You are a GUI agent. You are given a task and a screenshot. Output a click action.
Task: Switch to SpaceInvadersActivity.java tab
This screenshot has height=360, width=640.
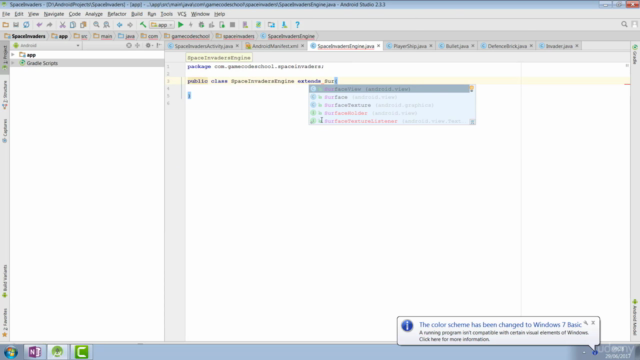tap(203, 46)
